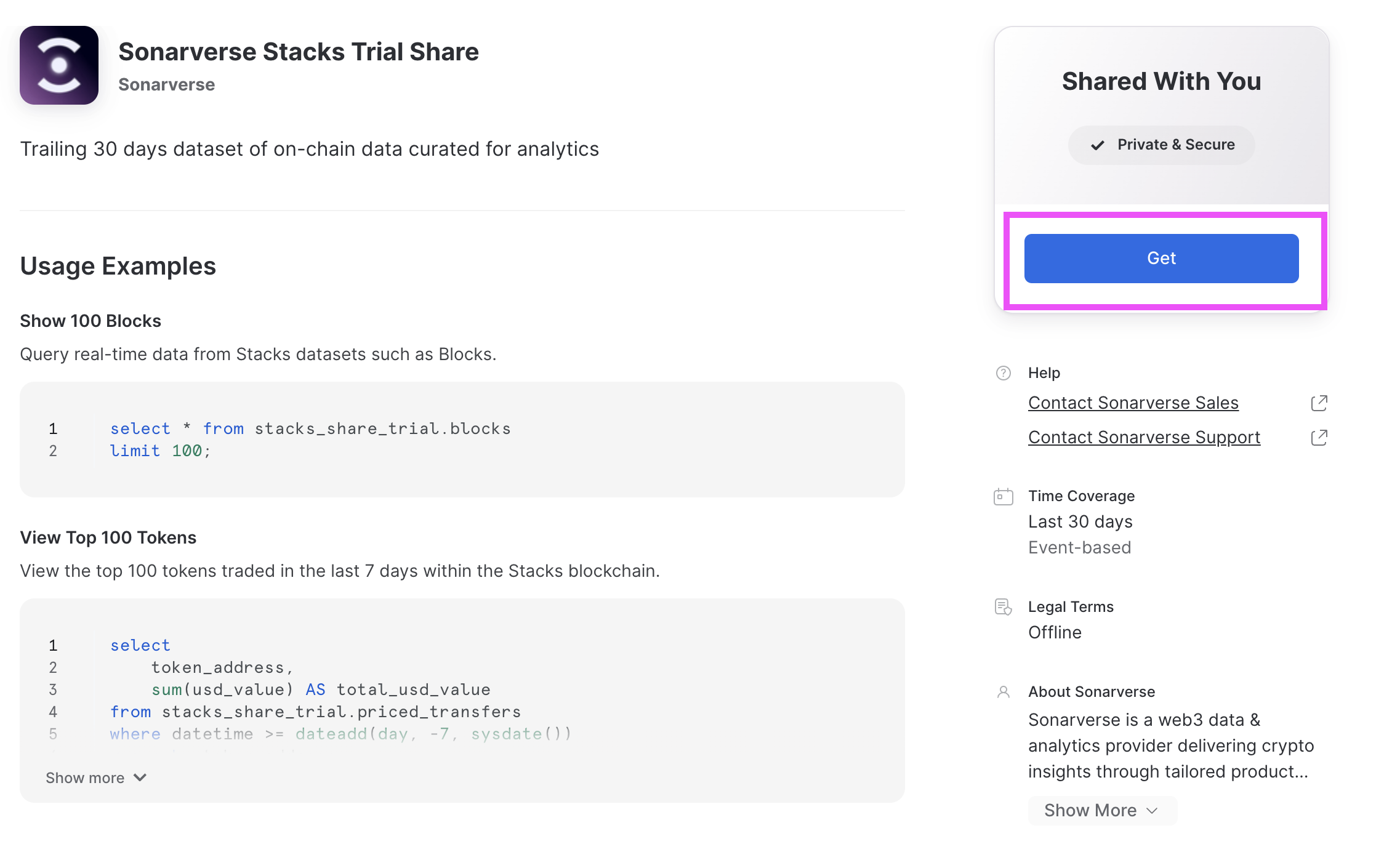
Task: Click the Legal Terms document icon
Action: (1003, 607)
